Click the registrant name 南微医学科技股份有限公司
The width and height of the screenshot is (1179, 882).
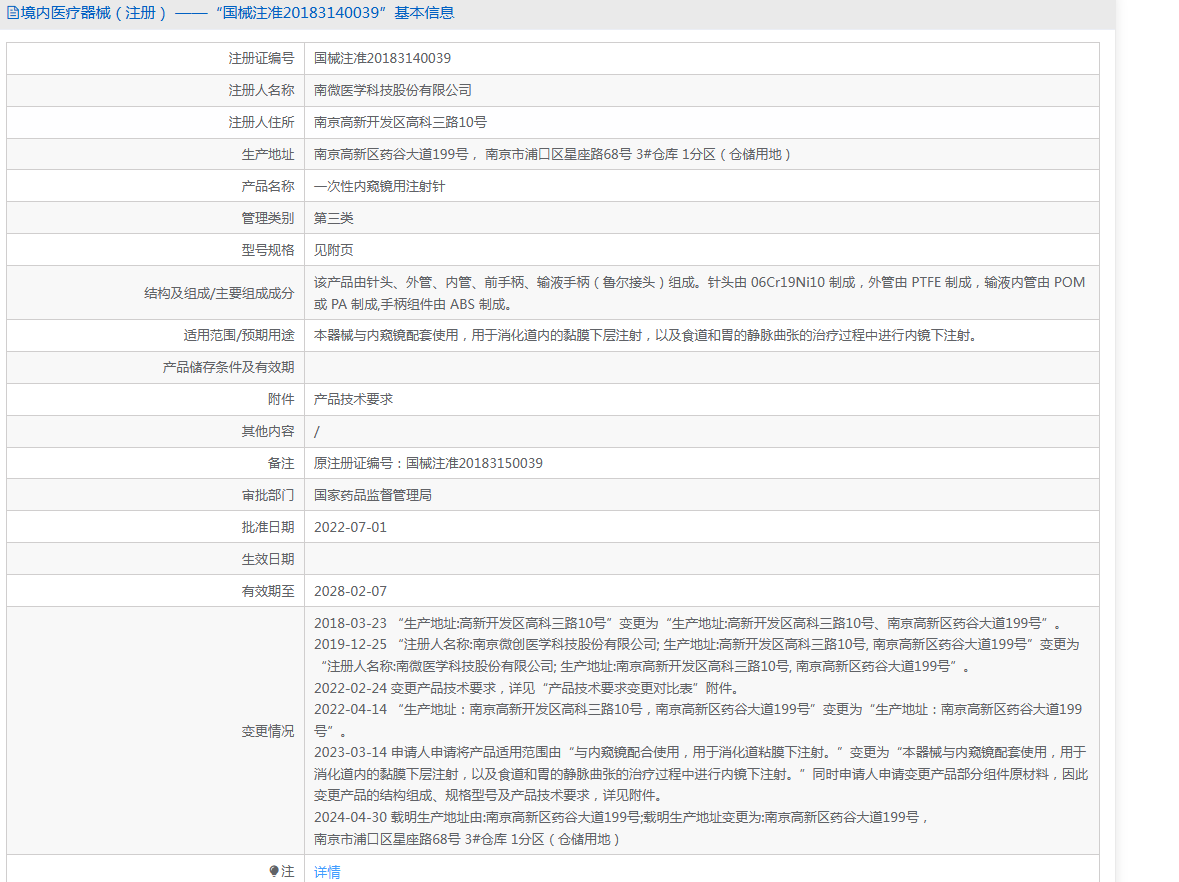[x=392, y=90]
